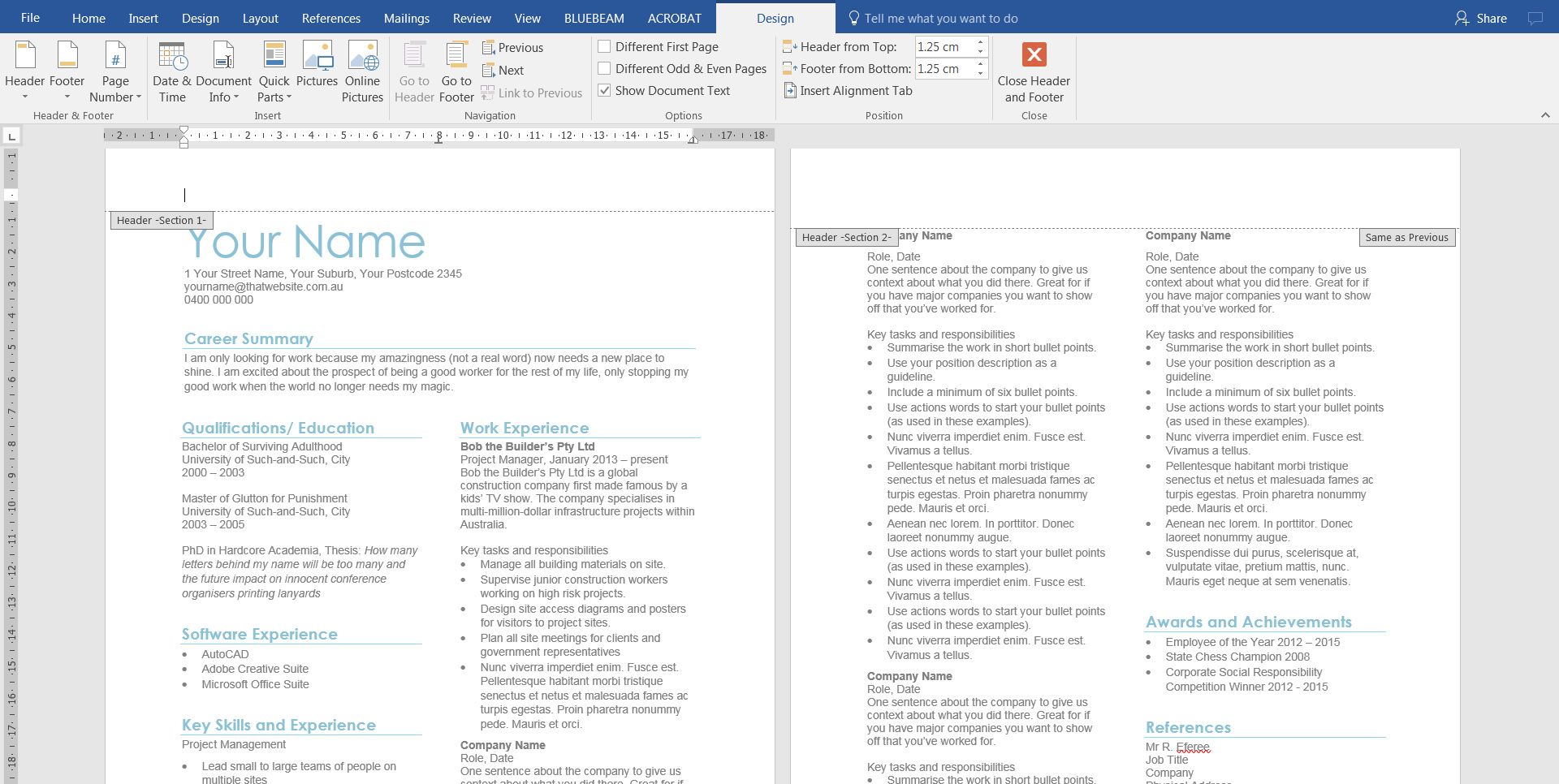
Task: Open the View tab
Action: 527,18
